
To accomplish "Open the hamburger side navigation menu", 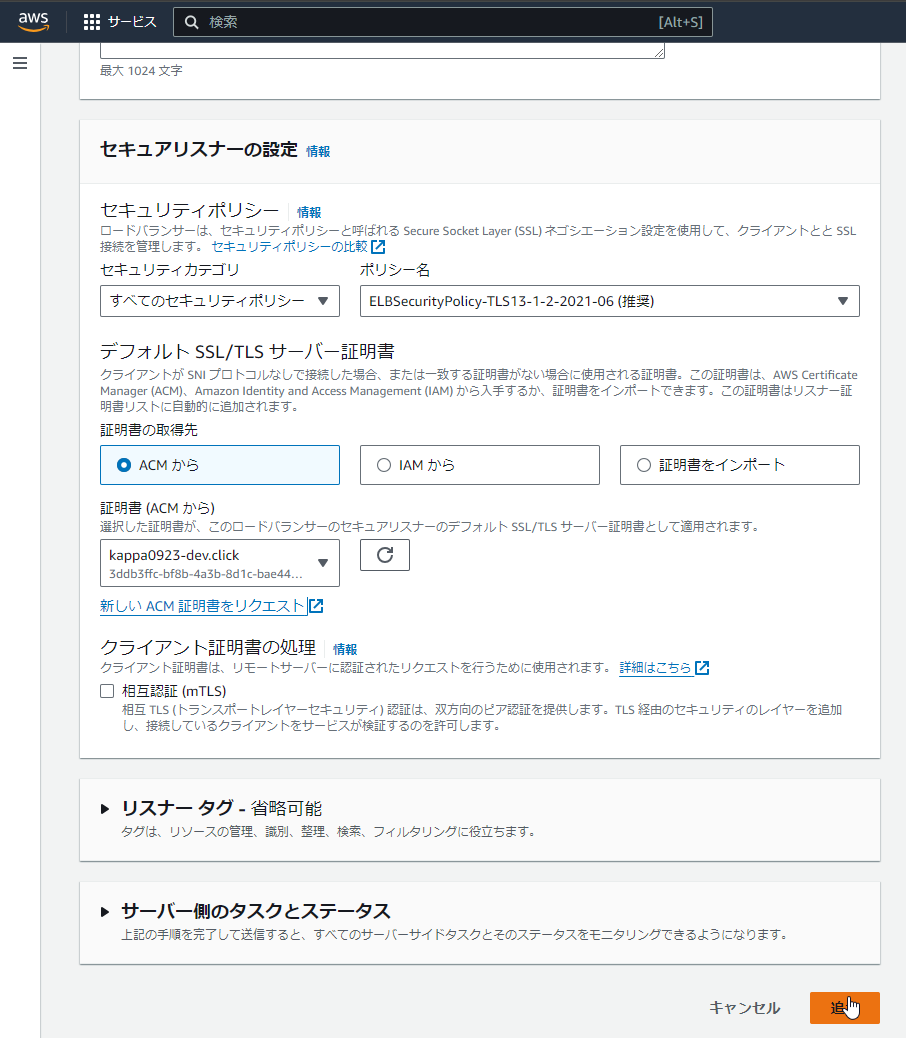I will [20, 63].
